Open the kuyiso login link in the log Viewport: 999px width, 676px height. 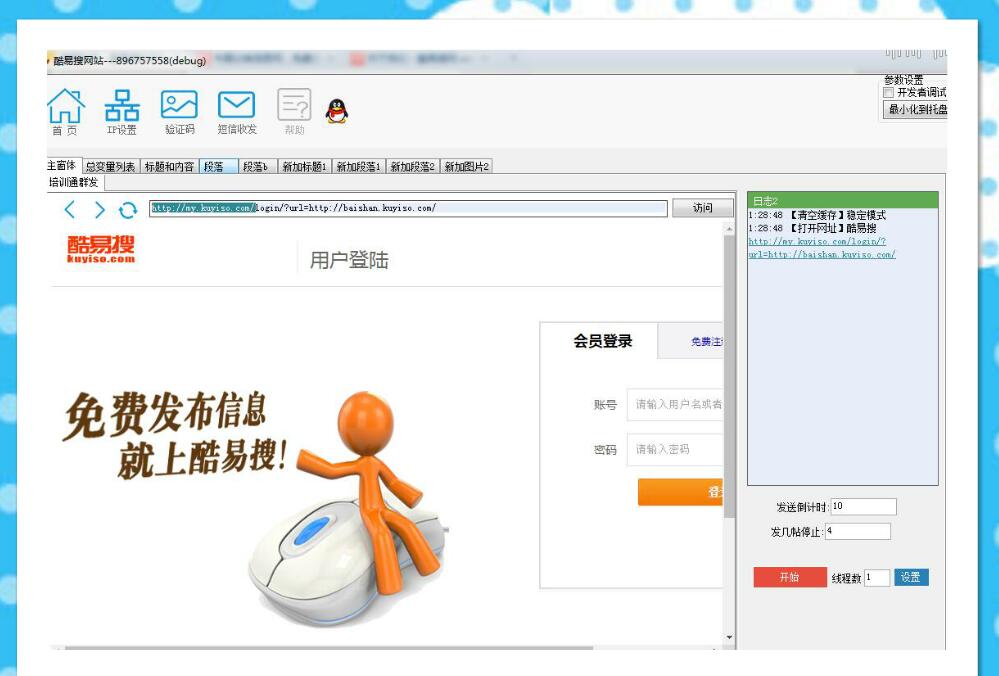(822, 248)
